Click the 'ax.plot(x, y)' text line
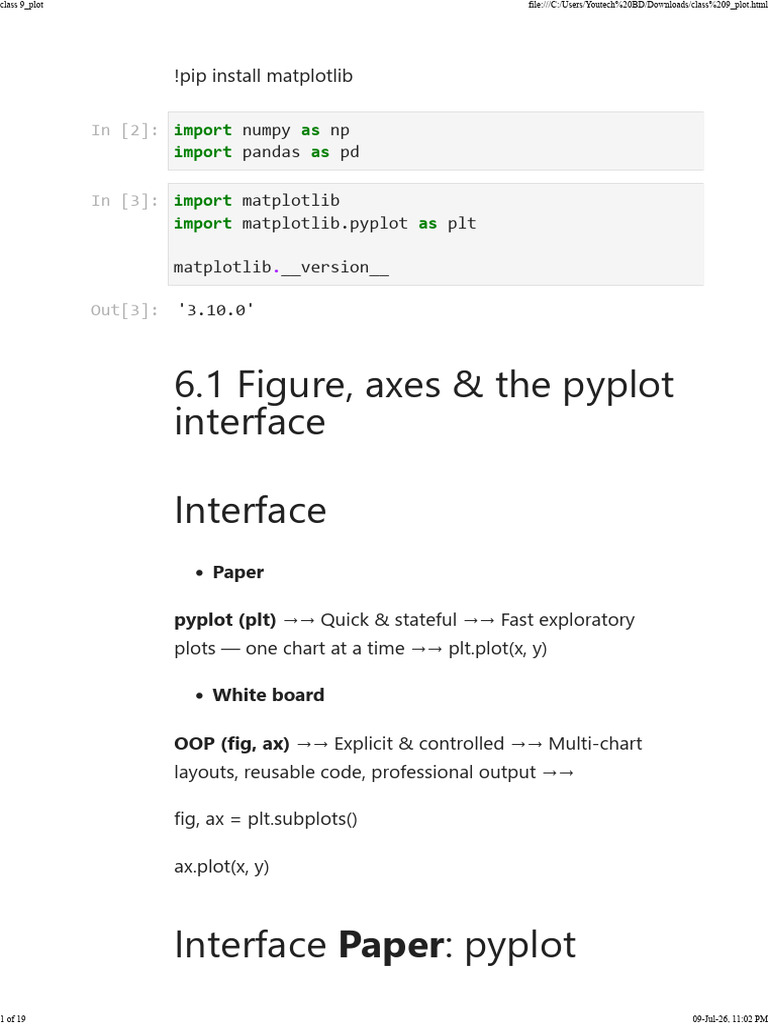 [x=221, y=867]
